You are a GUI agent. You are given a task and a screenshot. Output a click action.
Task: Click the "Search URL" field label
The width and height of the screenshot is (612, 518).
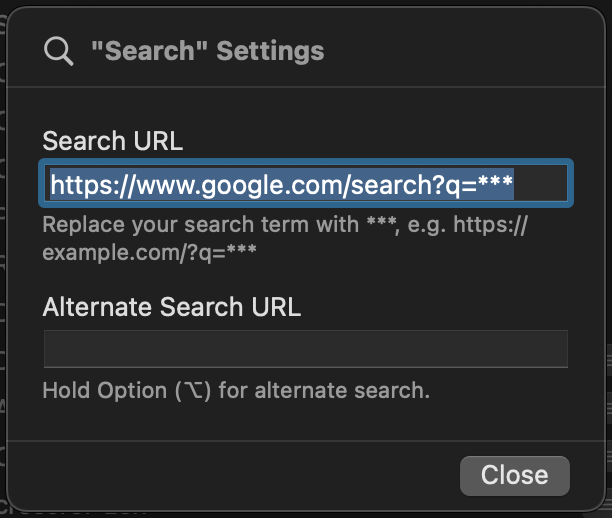point(112,140)
